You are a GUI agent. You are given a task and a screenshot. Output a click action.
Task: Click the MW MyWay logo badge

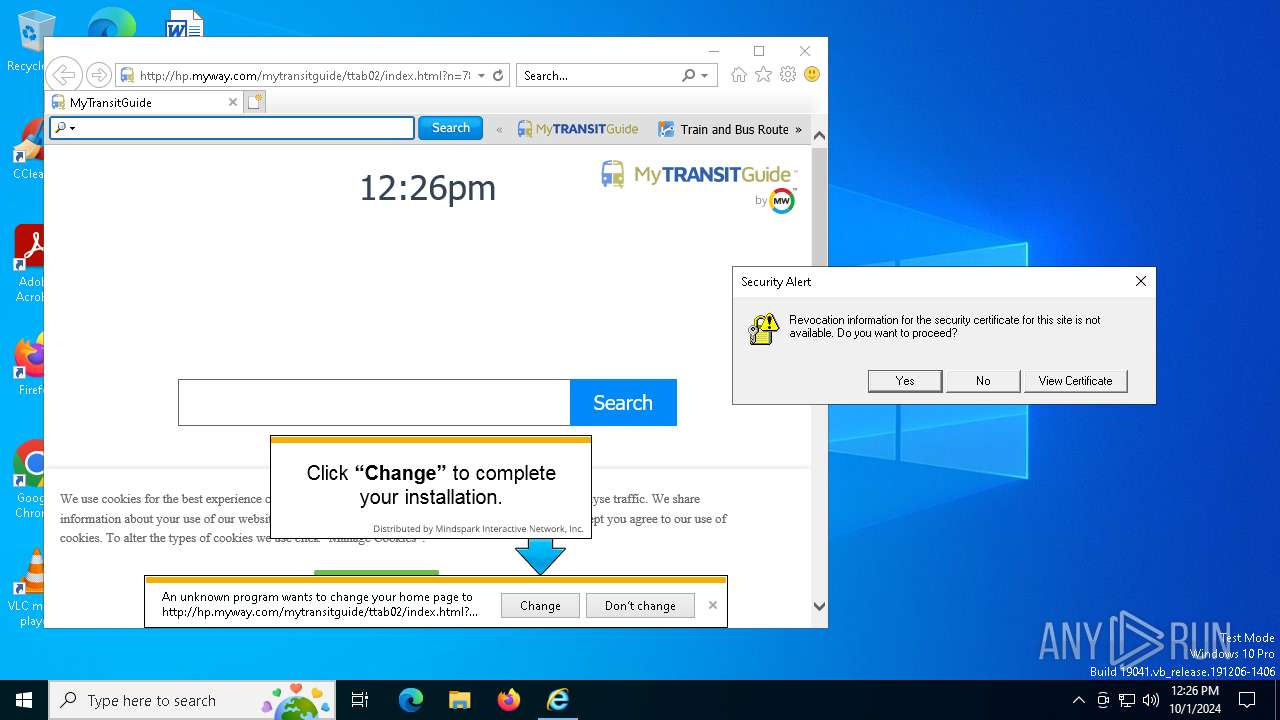click(781, 201)
